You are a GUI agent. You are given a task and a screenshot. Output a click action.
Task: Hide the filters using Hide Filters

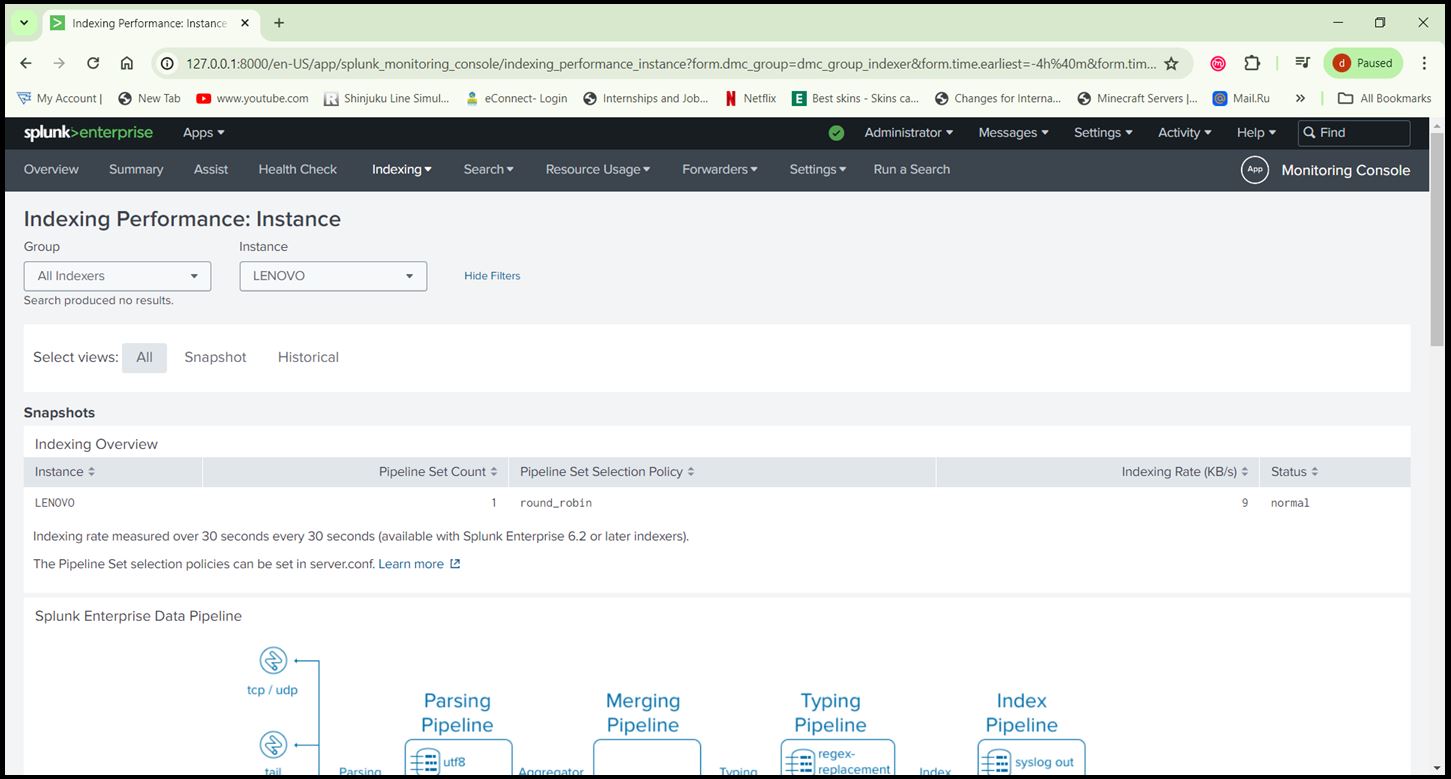pyautogui.click(x=491, y=276)
